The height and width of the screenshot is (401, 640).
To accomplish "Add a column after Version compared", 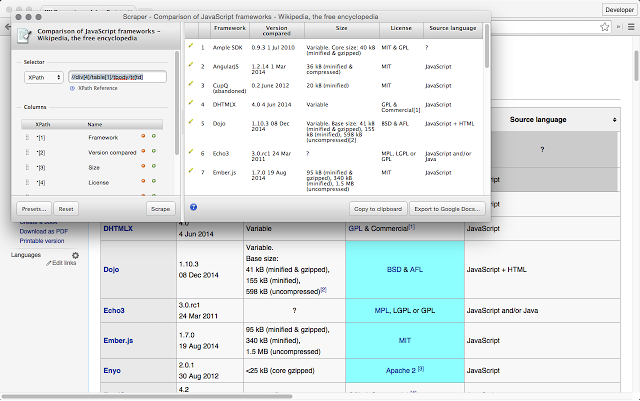I will (154, 151).
